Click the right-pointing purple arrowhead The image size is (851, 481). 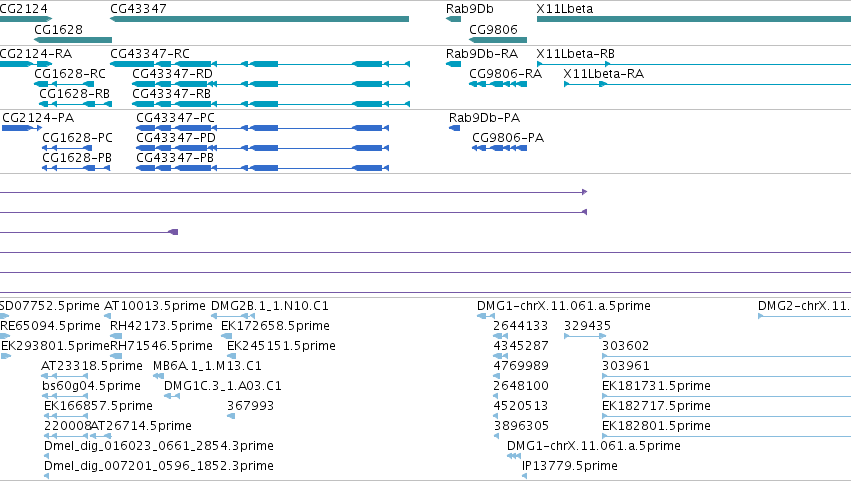tap(585, 192)
